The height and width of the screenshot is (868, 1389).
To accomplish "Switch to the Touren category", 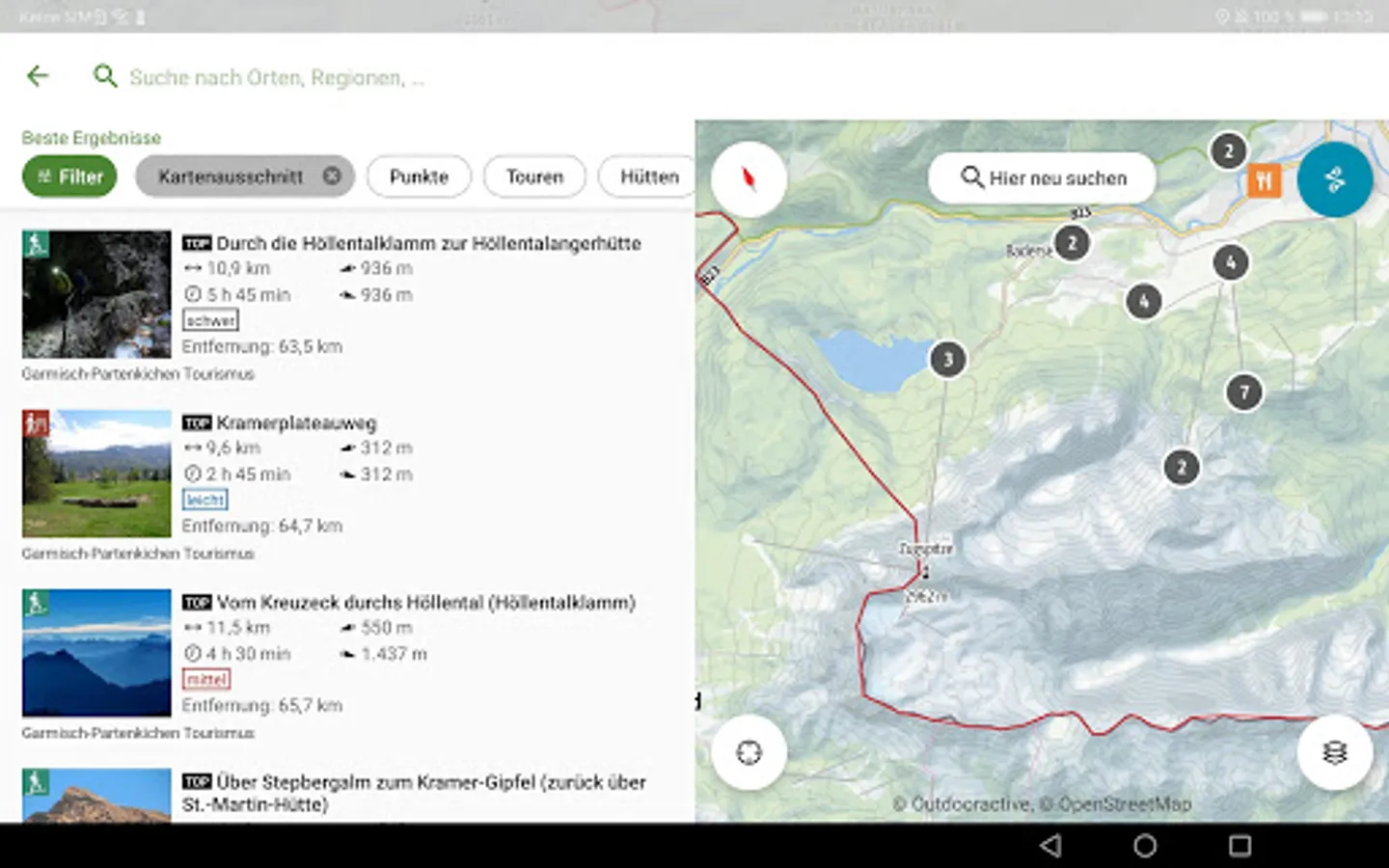I will [x=534, y=176].
